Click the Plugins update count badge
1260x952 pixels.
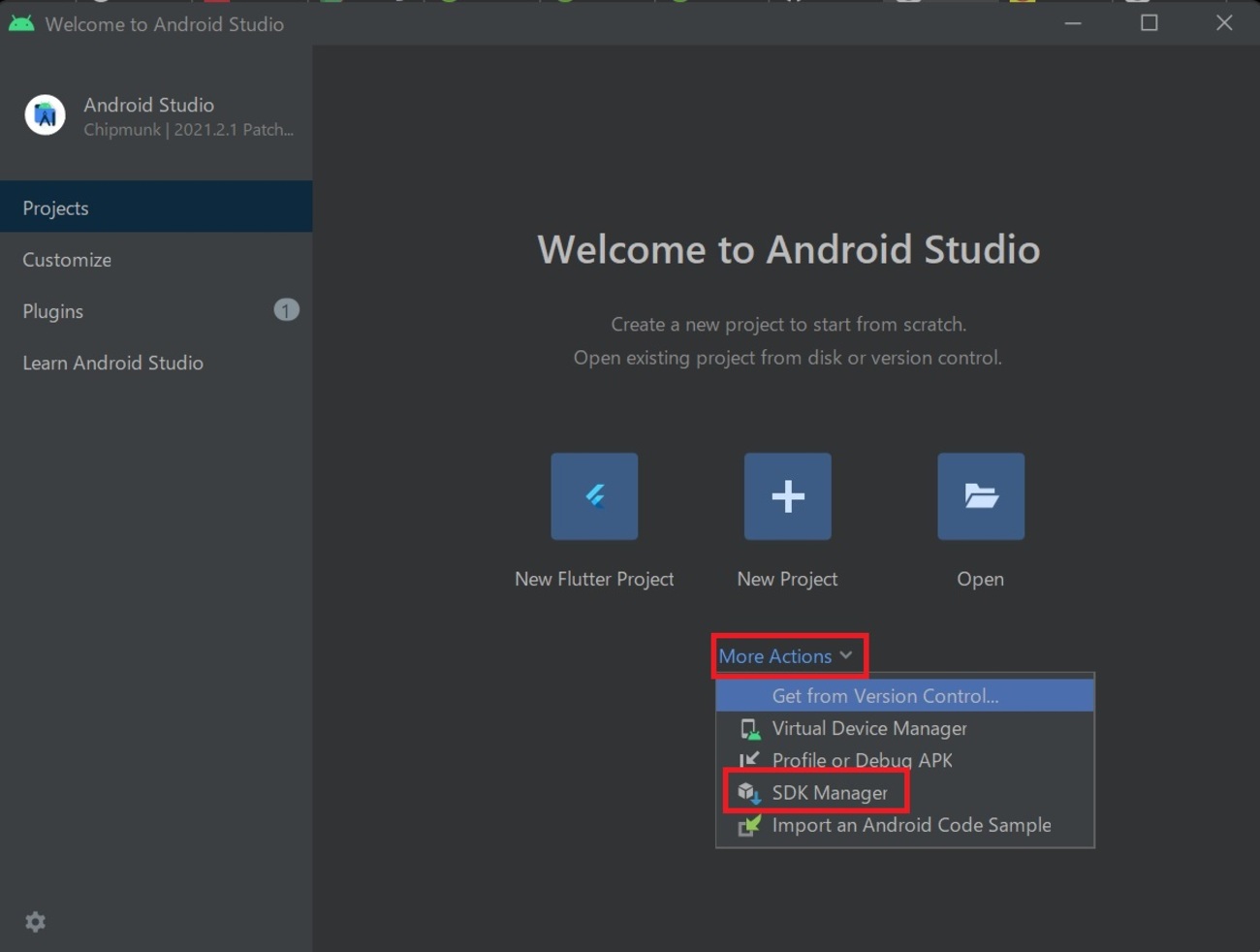(x=286, y=310)
